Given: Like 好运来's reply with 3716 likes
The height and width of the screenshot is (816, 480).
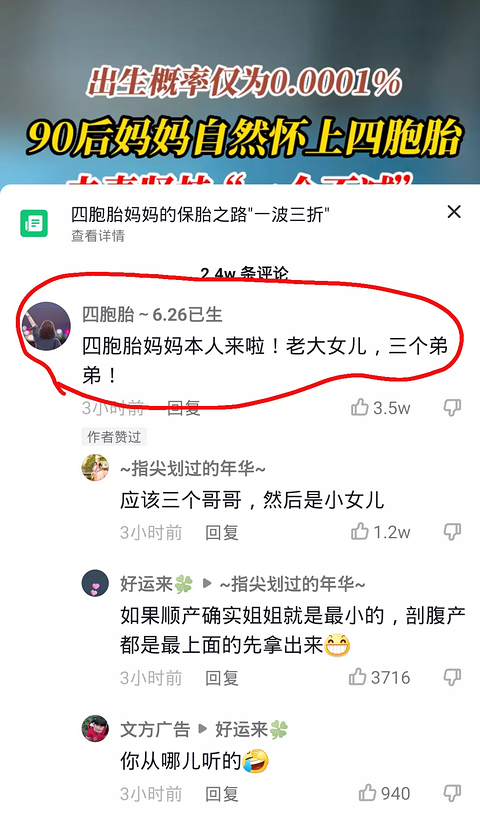Looking at the screenshot, I should (358, 677).
